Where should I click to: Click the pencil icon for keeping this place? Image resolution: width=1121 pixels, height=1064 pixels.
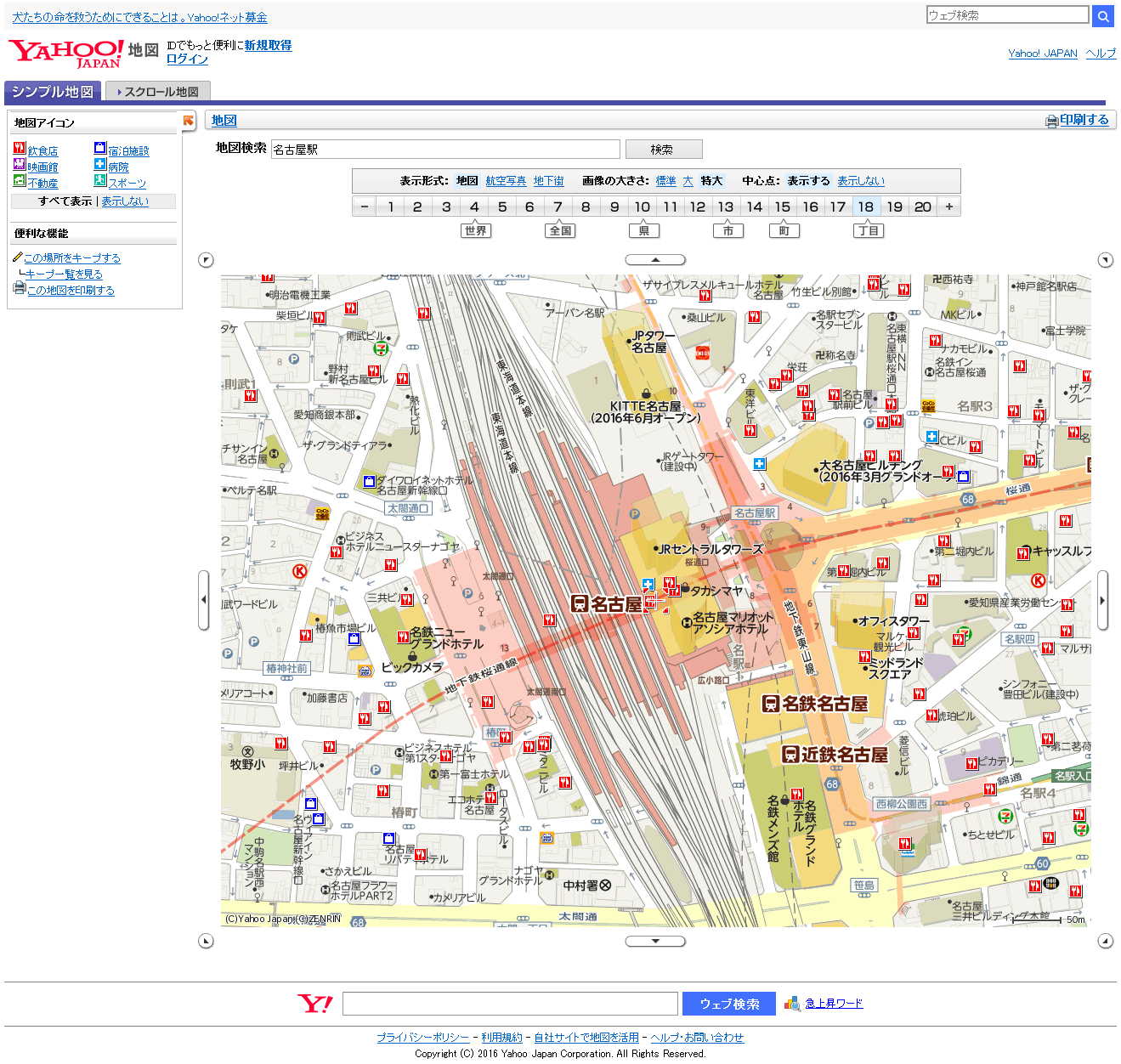18,257
